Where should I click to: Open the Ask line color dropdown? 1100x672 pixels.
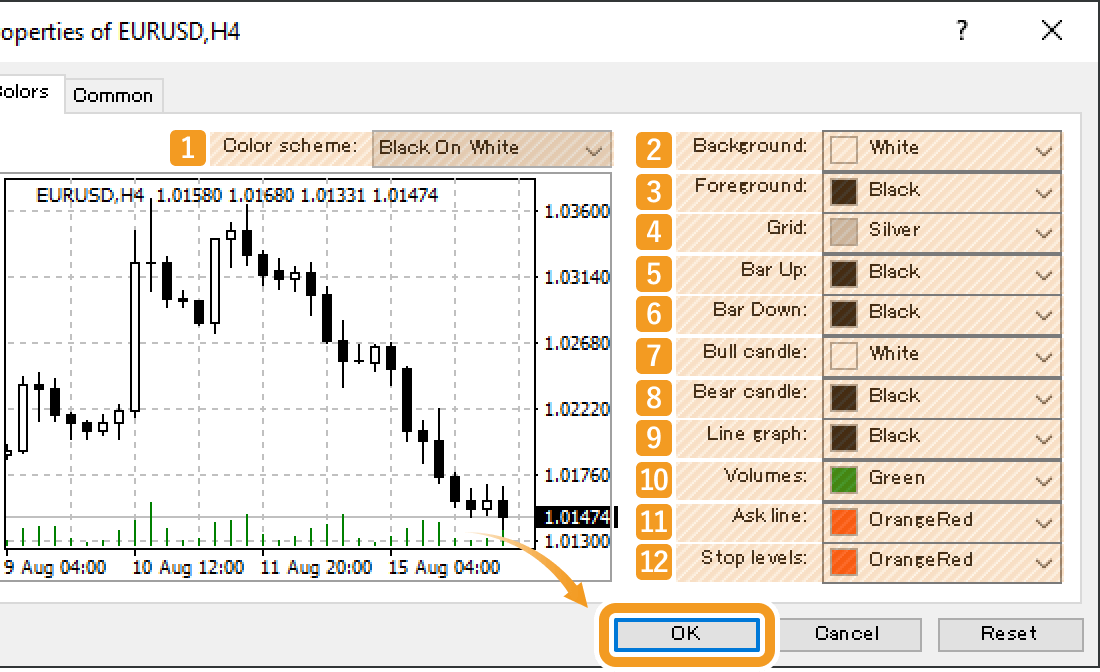pyautogui.click(x=940, y=520)
